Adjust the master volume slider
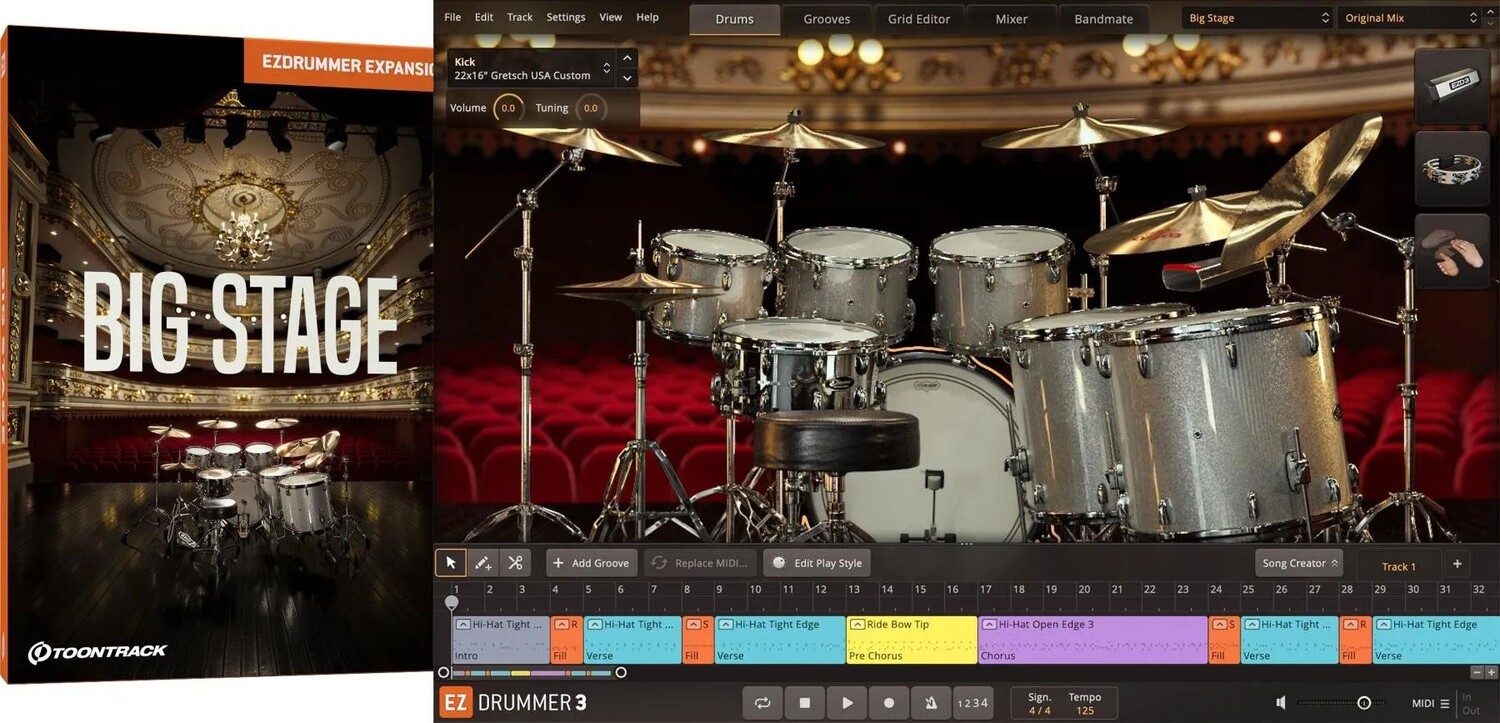1500x723 pixels. pyautogui.click(x=1363, y=703)
